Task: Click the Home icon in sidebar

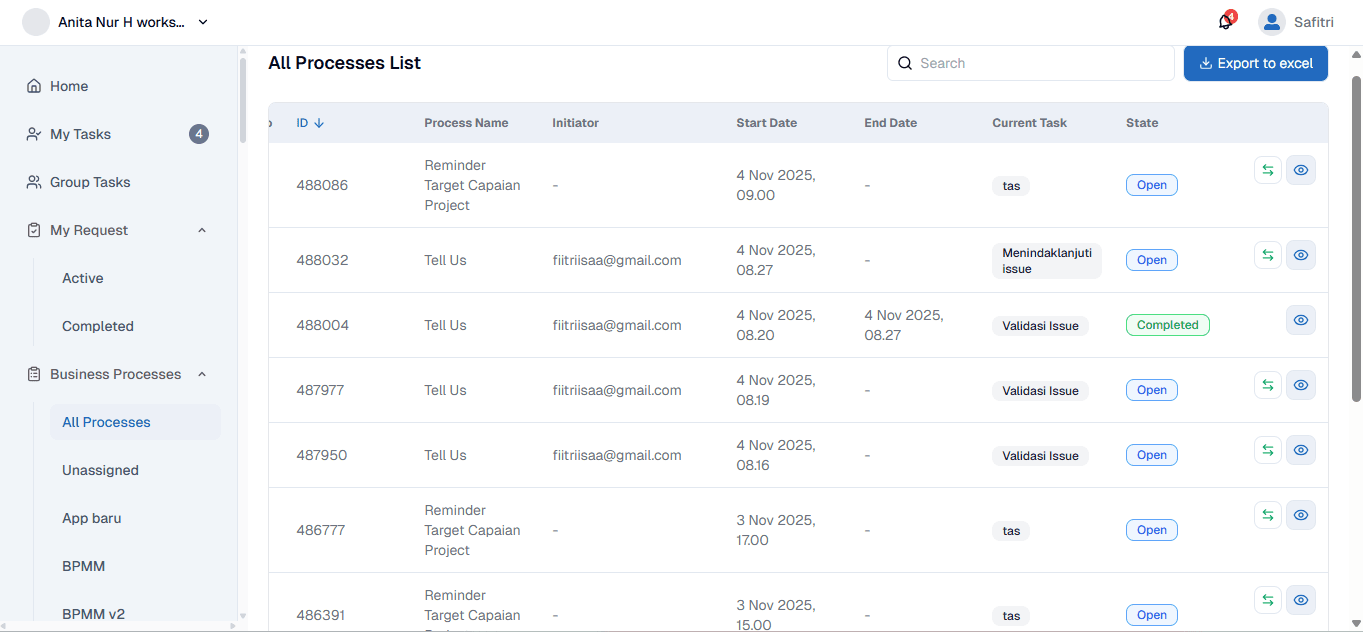Action: click(x=34, y=86)
